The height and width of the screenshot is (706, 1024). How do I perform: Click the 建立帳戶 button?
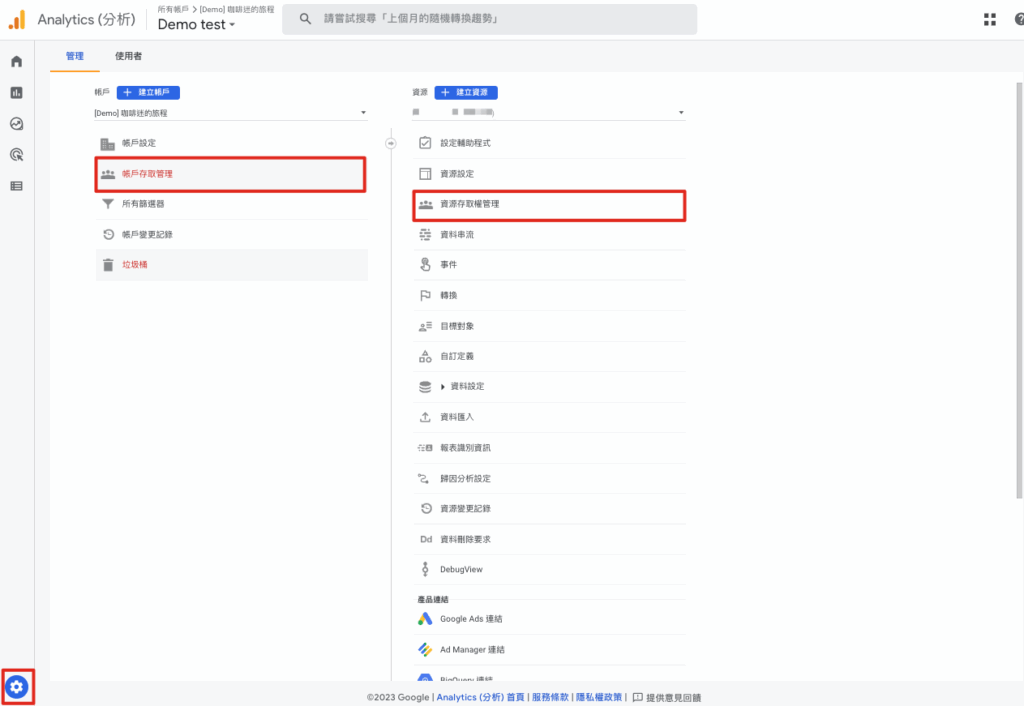point(148,92)
